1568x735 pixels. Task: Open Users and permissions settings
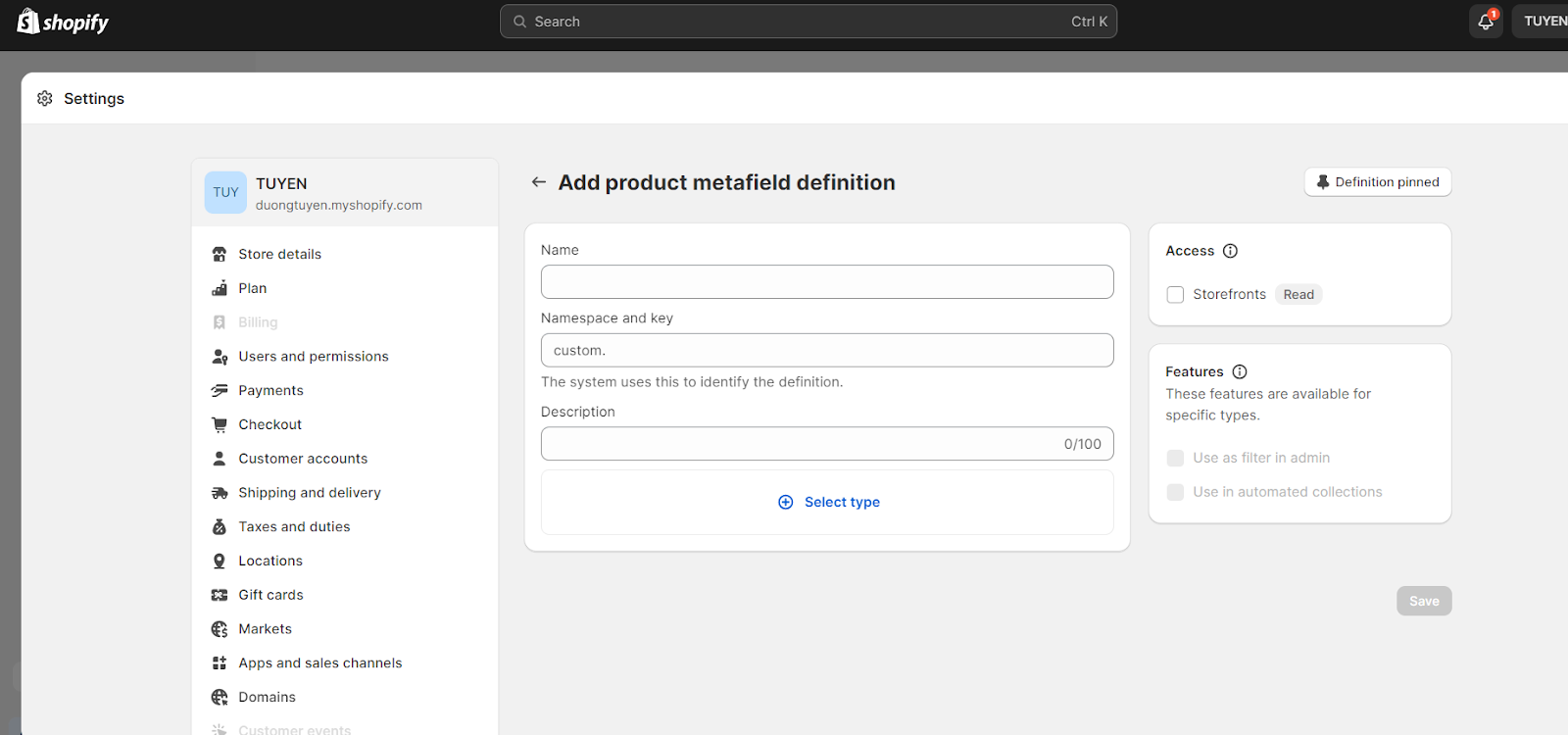pos(313,357)
